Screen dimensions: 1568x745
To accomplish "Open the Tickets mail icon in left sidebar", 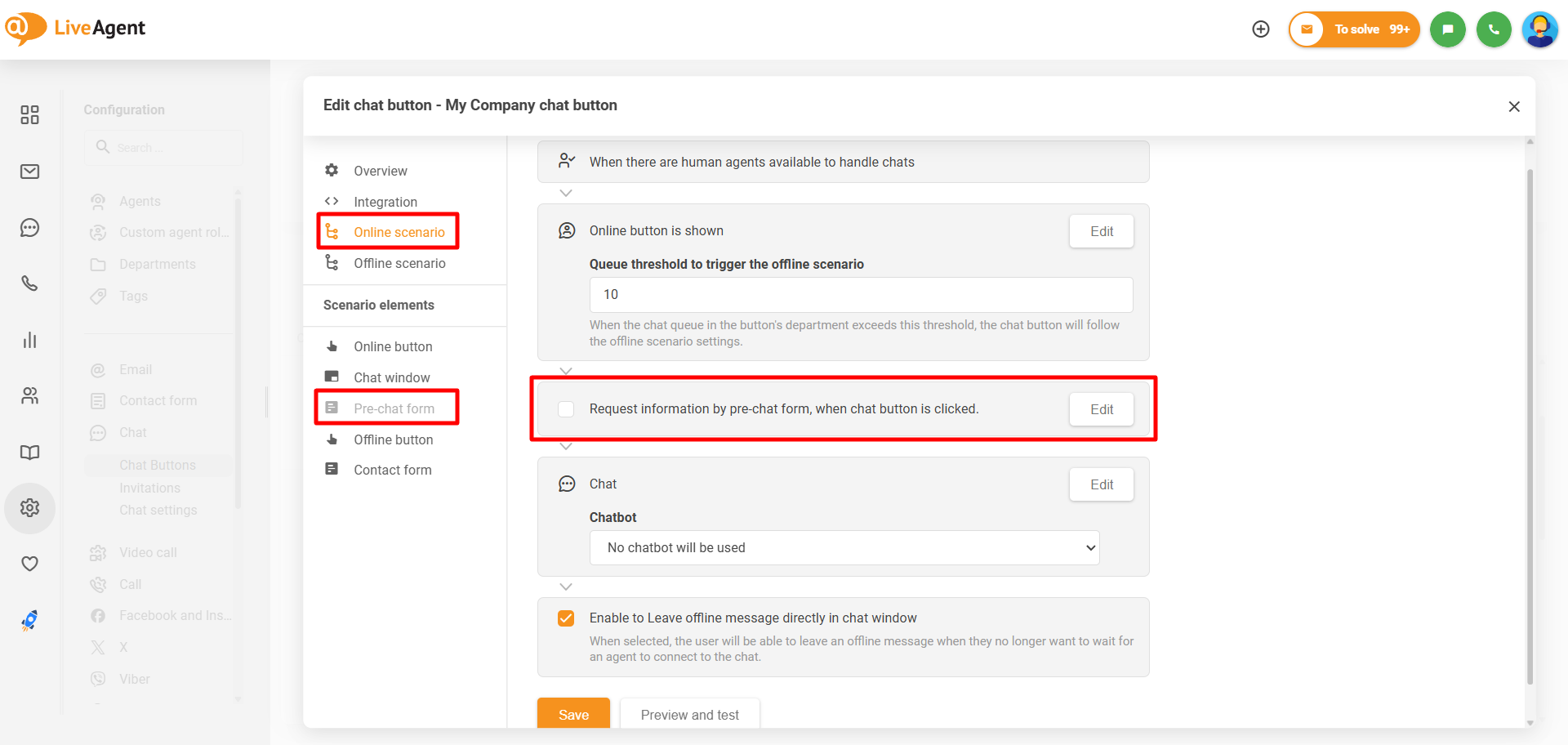I will pyautogui.click(x=29, y=172).
